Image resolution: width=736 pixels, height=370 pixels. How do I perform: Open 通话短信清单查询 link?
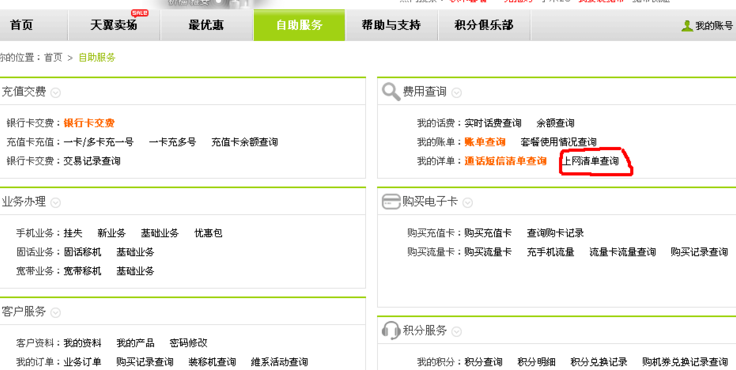pos(506,161)
